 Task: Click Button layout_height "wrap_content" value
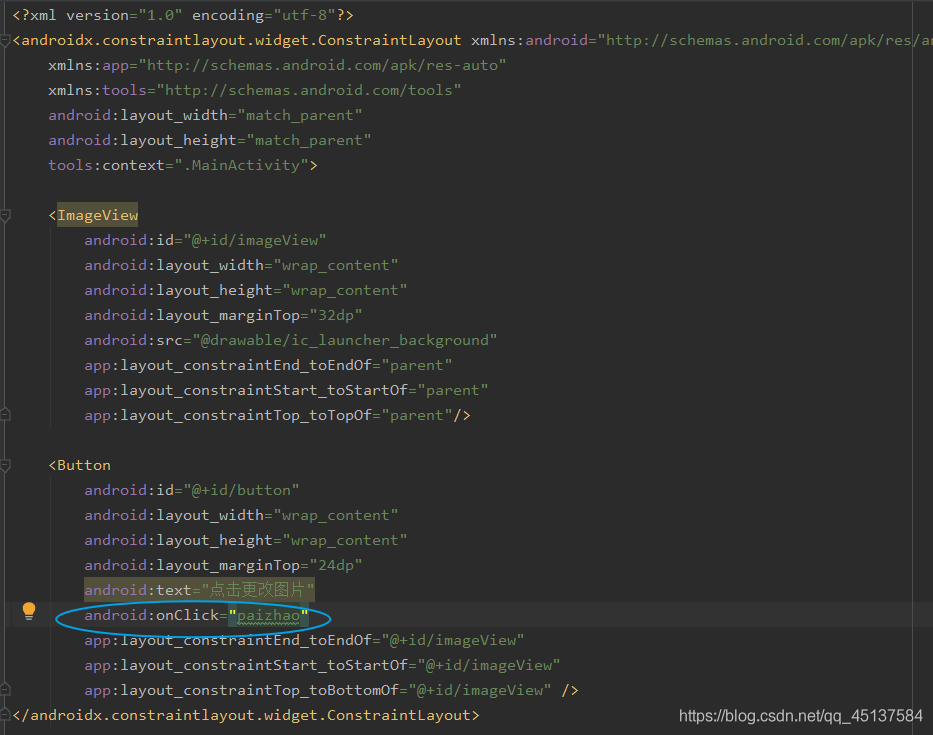coord(345,540)
